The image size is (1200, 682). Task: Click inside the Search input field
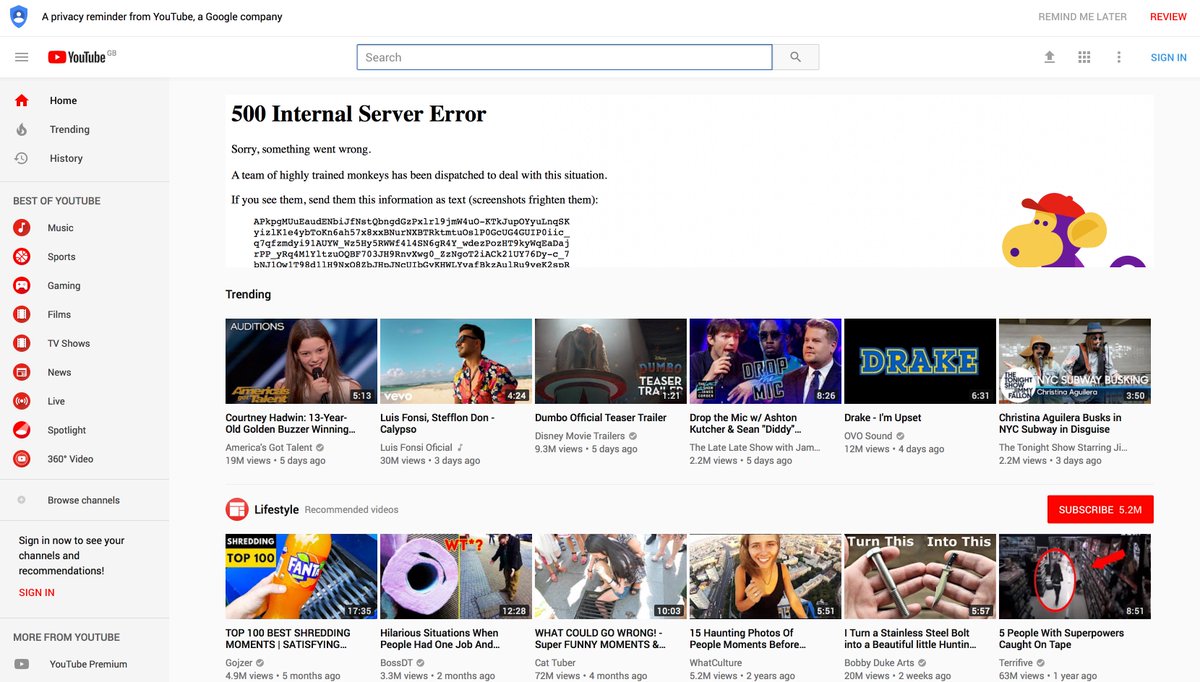564,57
